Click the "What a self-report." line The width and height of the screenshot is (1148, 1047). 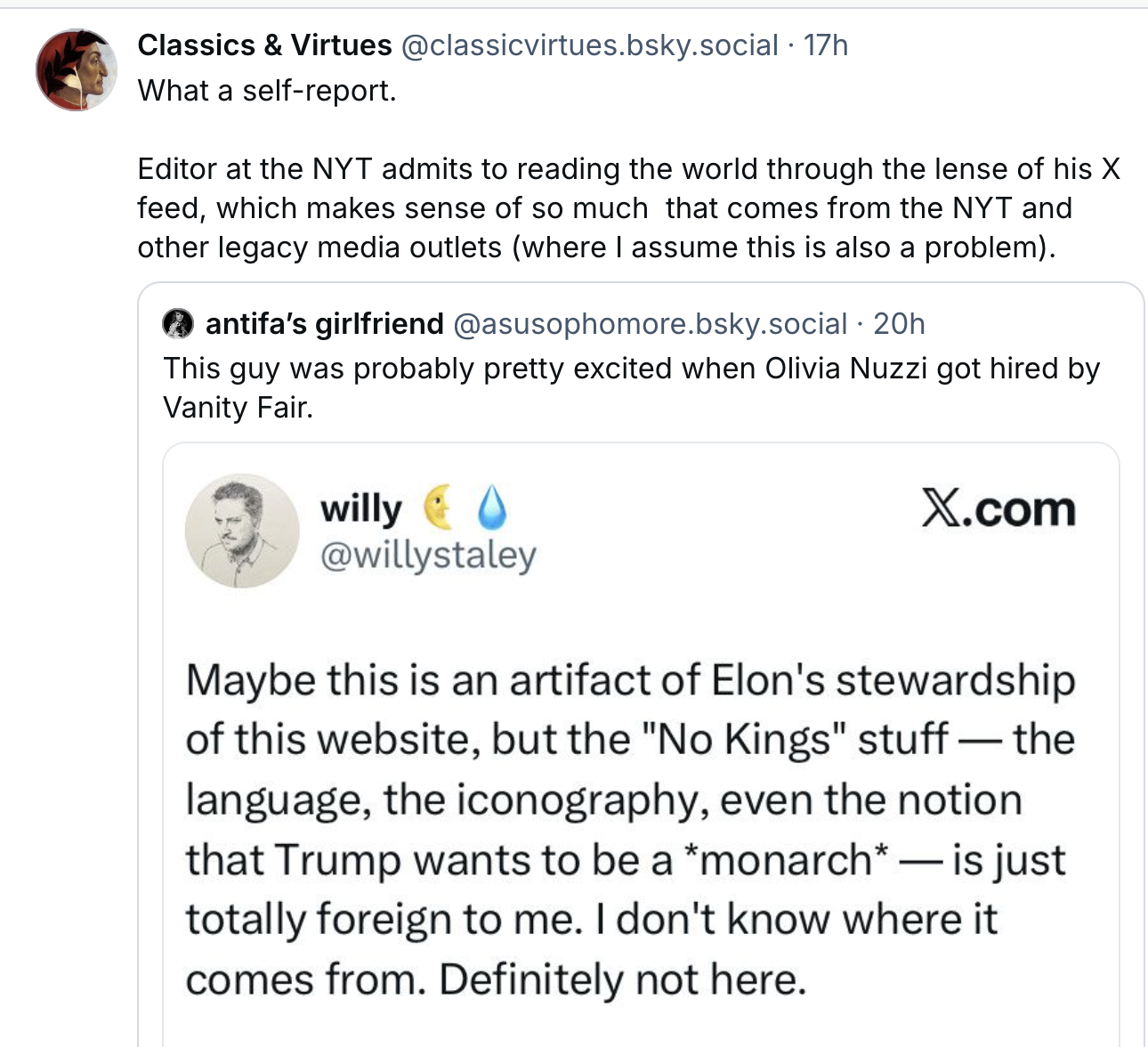266,91
